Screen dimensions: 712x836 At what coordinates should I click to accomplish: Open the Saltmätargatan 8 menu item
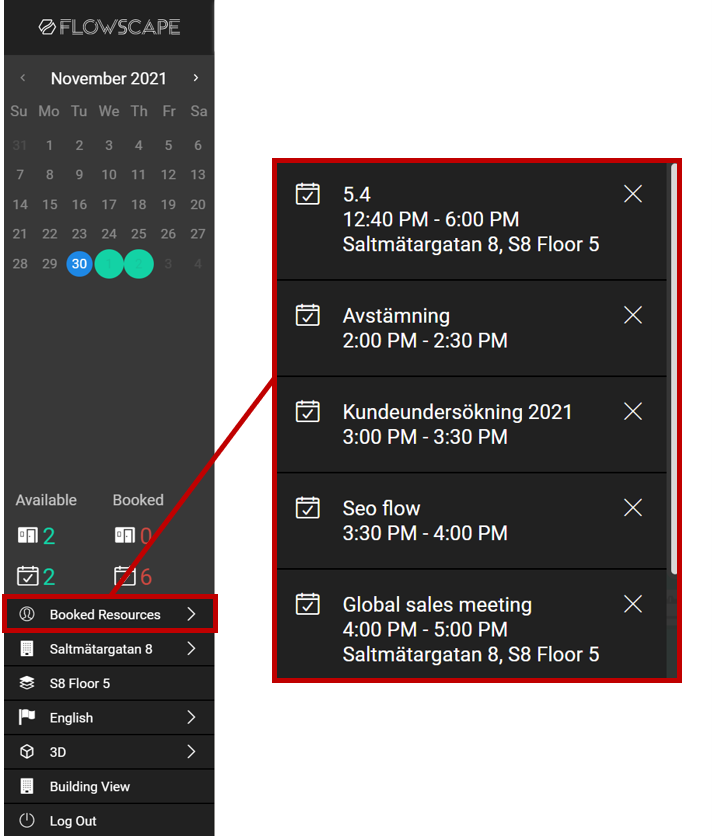(109, 649)
